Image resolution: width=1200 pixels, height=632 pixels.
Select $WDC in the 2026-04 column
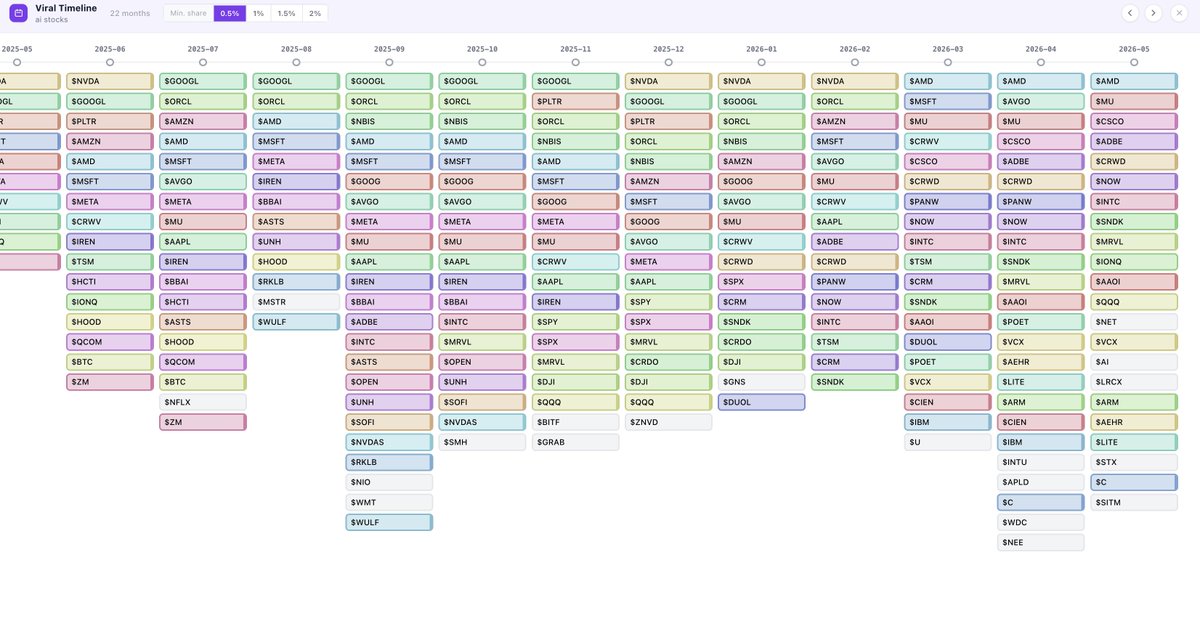pyautogui.click(x=1041, y=522)
